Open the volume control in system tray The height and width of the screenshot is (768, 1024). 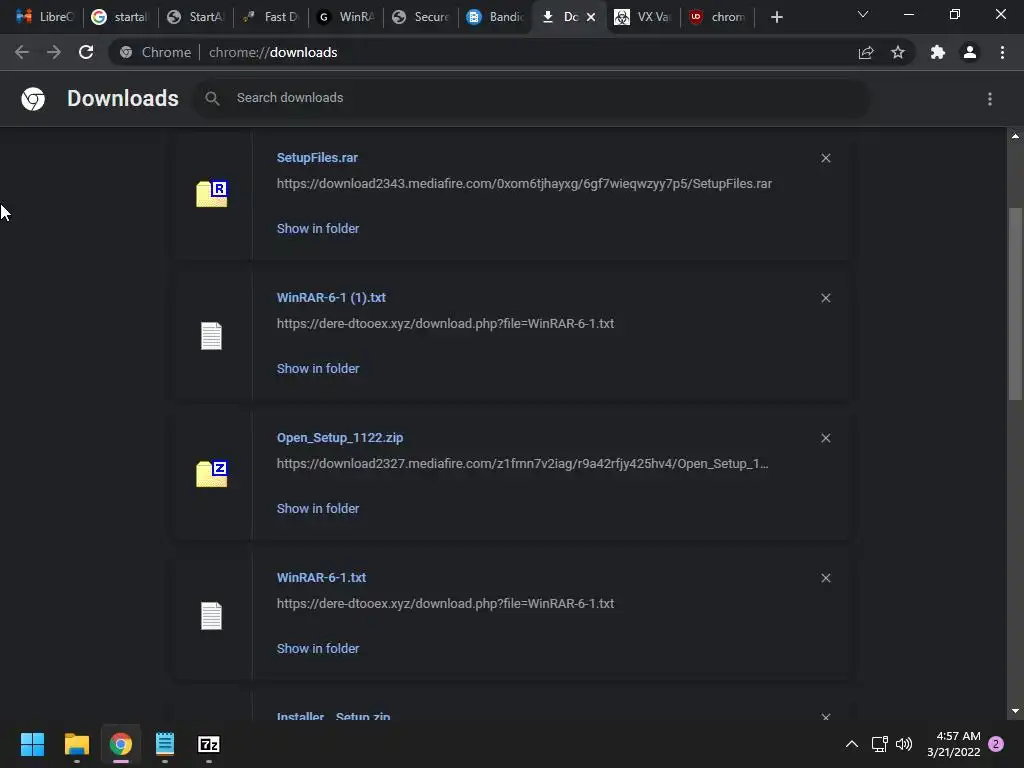[x=904, y=744]
